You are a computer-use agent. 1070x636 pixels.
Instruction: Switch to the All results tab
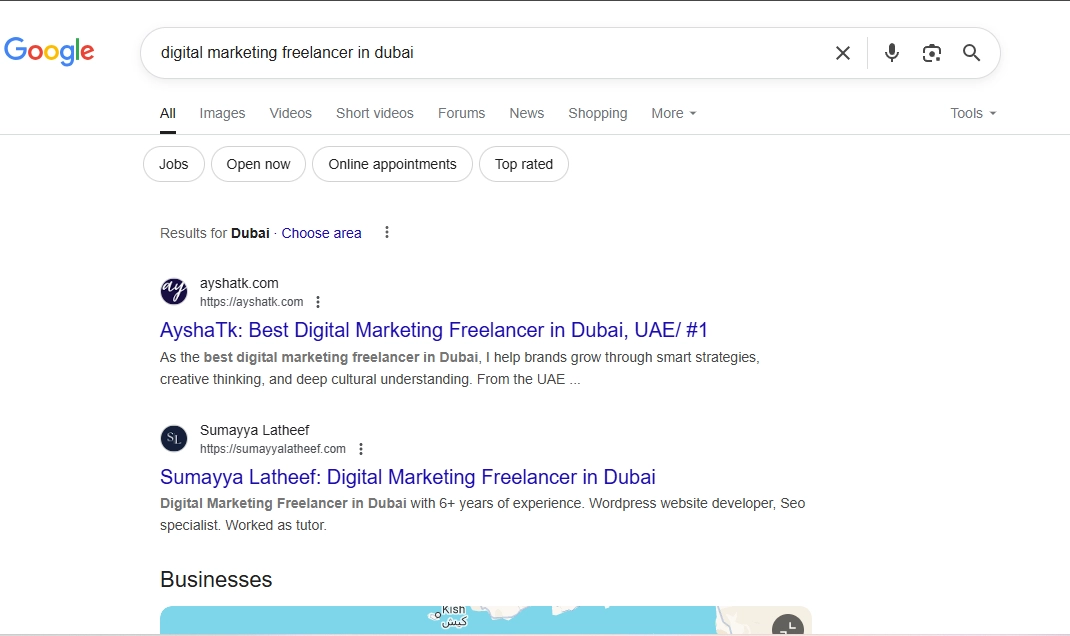click(168, 113)
